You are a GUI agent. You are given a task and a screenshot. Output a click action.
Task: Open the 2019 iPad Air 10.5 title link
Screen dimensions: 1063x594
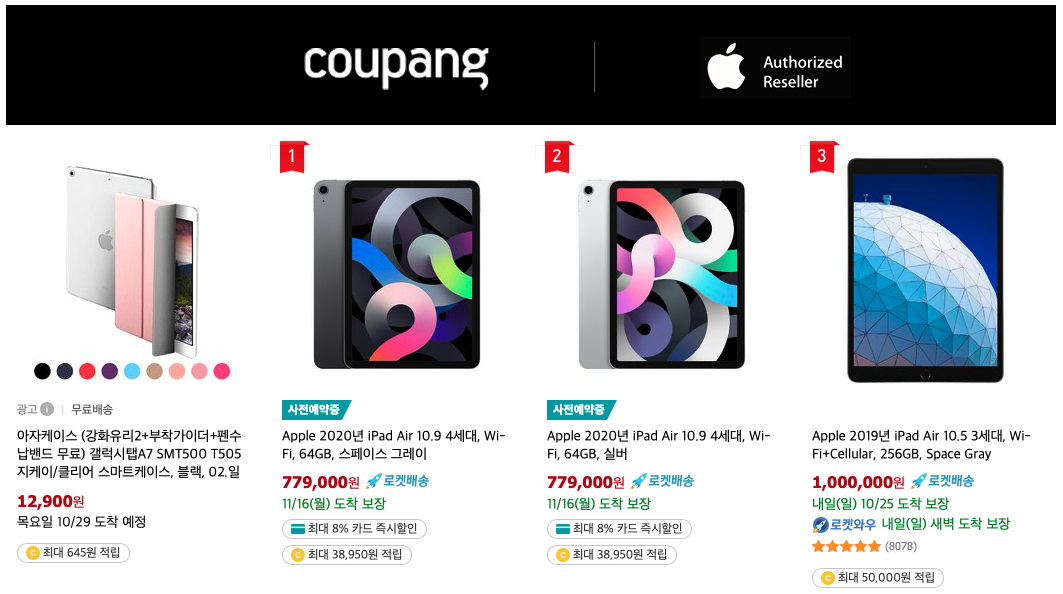pyautogui.click(x=921, y=445)
